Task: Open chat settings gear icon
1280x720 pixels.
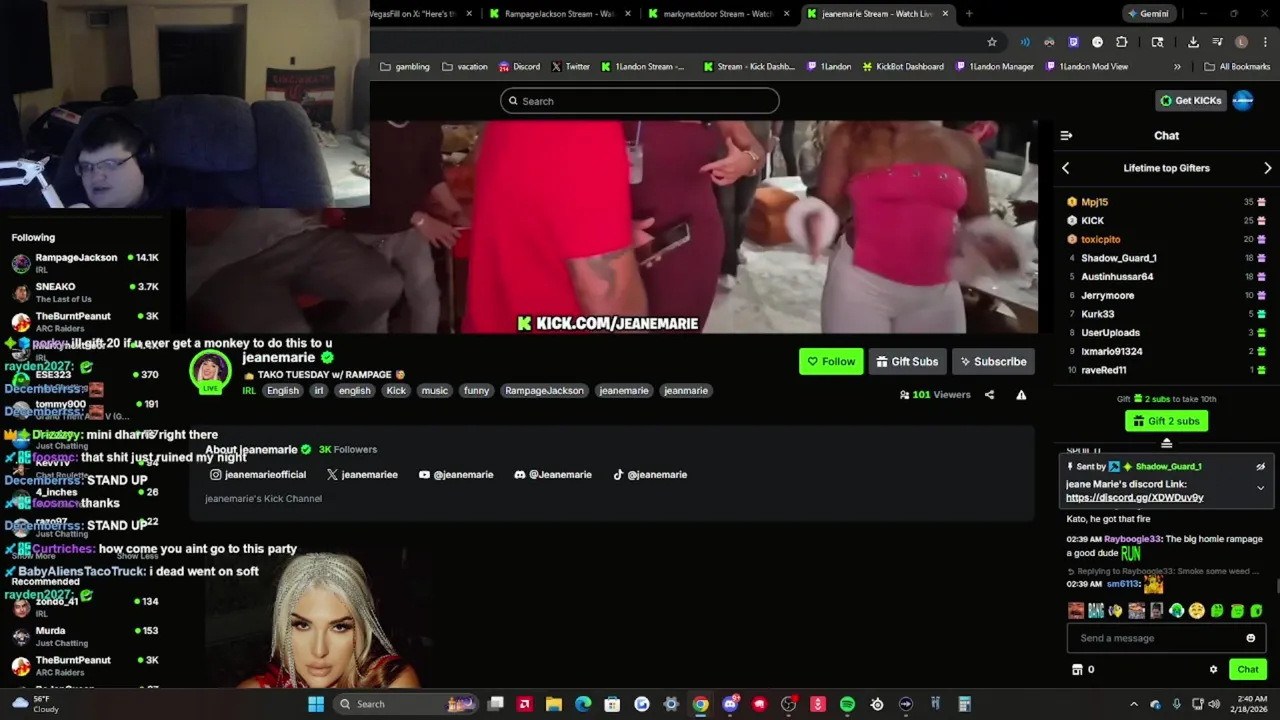Action: point(1213,670)
